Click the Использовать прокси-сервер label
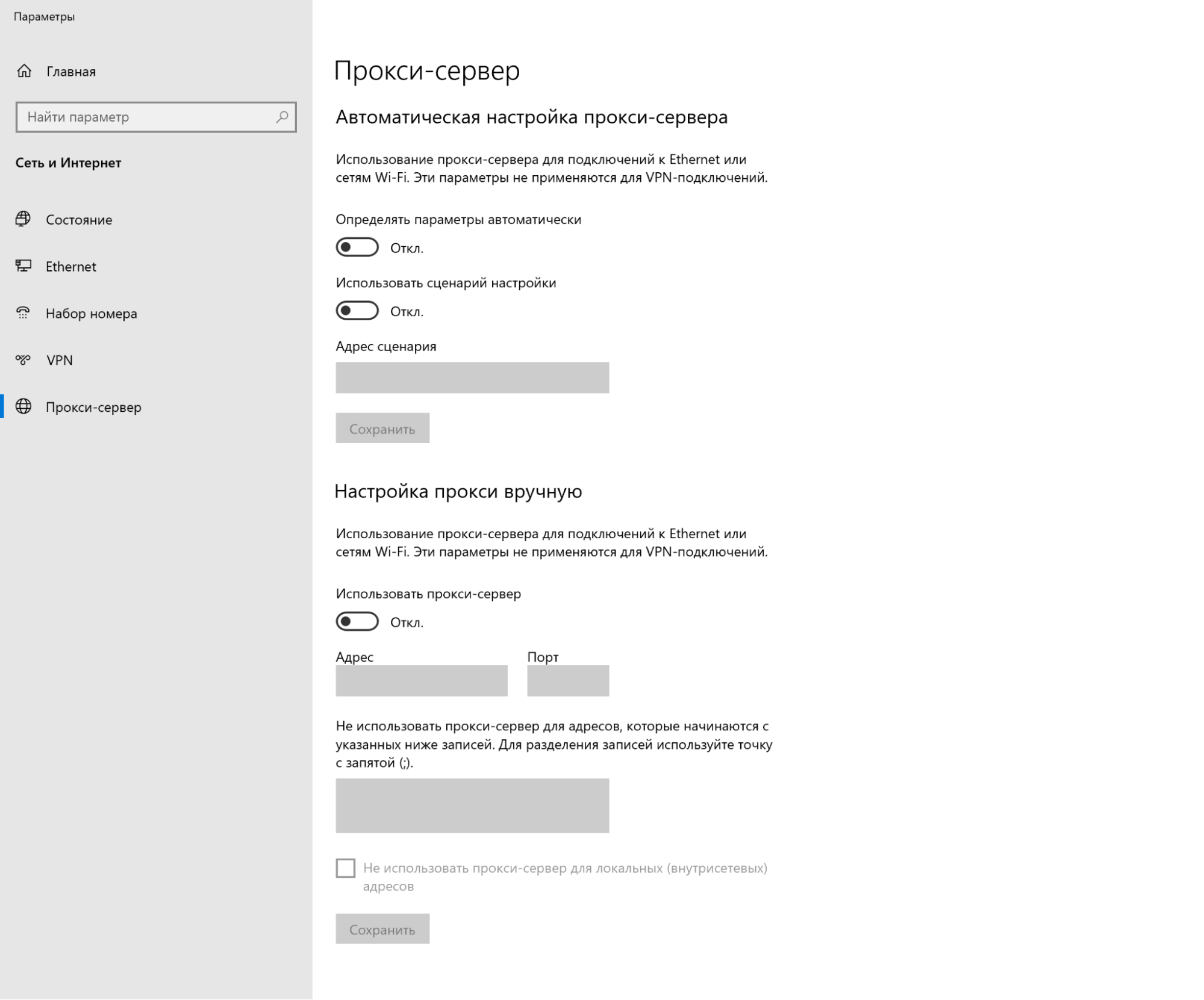Image resolution: width=1204 pixels, height=1000 pixels. pyautogui.click(x=428, y=594)
